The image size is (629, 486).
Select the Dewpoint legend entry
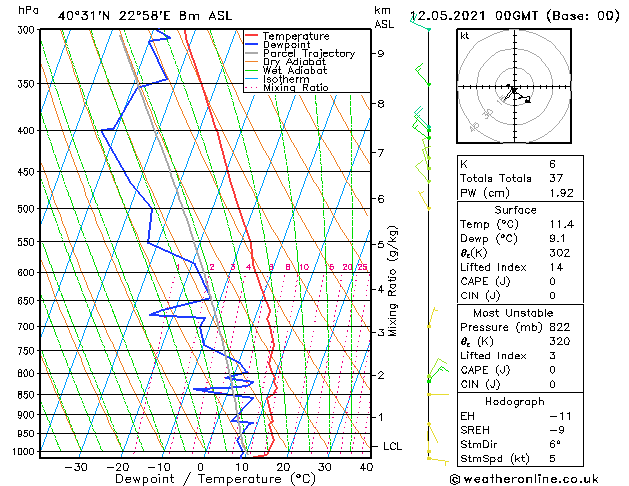pyautogui.click(x=286, y=45)
